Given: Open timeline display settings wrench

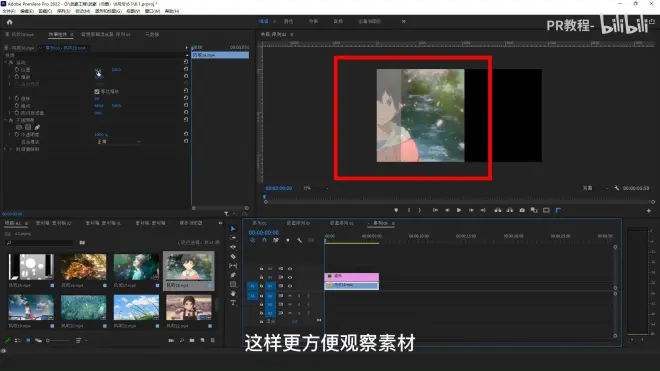Looking at the screenshot, I should pos(299,240).
